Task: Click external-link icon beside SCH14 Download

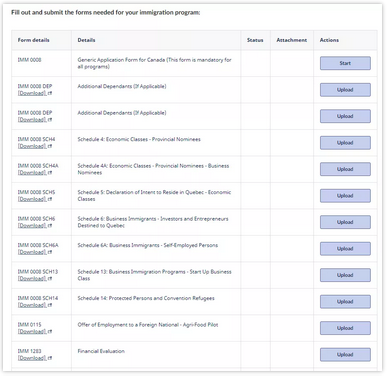Action: coord(50,305)
